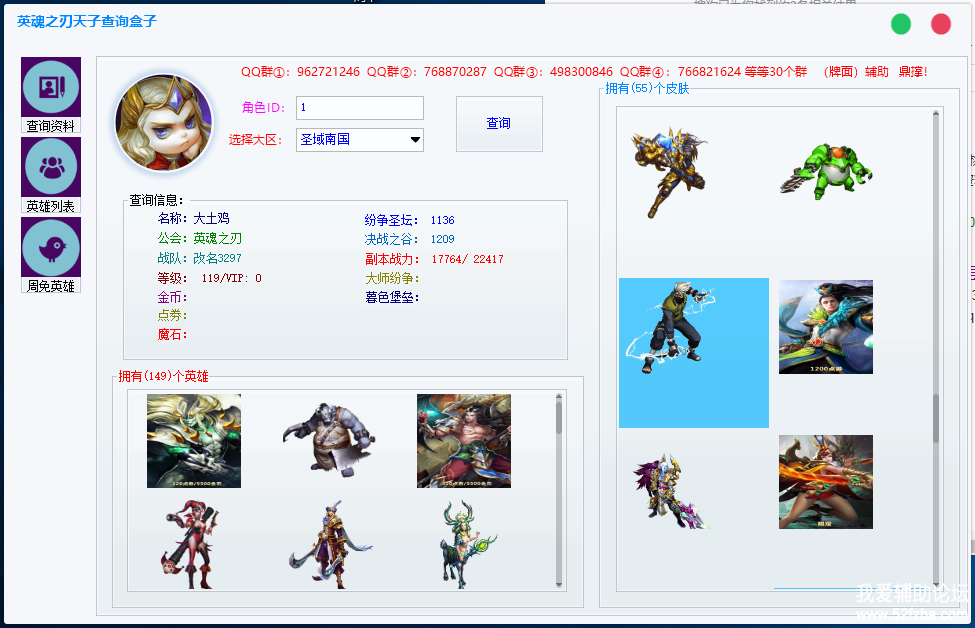Click the 点券 label
Viewport: 975px width, 628px height.
(x=172, y=316)
